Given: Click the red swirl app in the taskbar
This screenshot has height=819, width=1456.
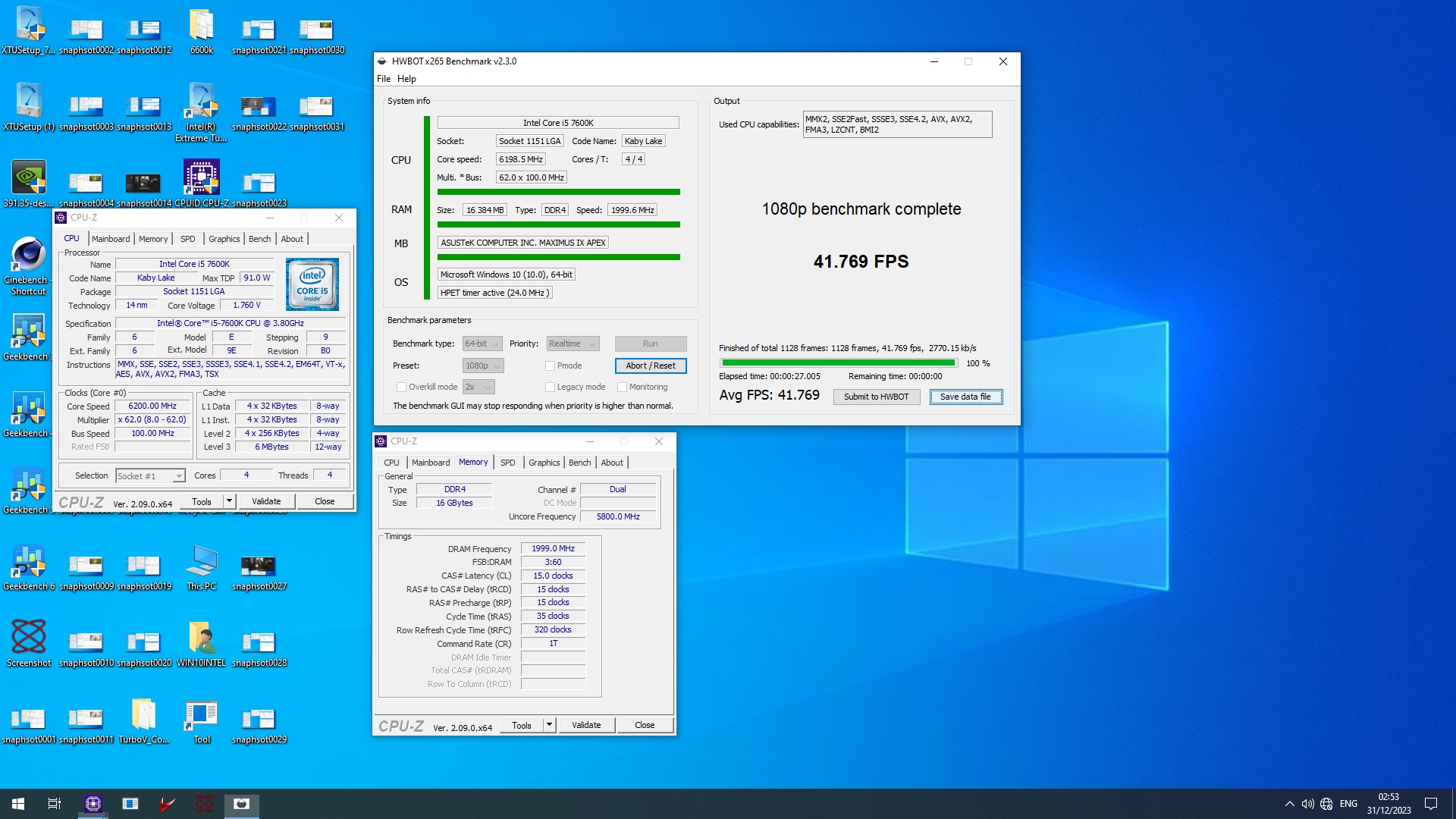Looking at the screenshot, I should (205, 804).
